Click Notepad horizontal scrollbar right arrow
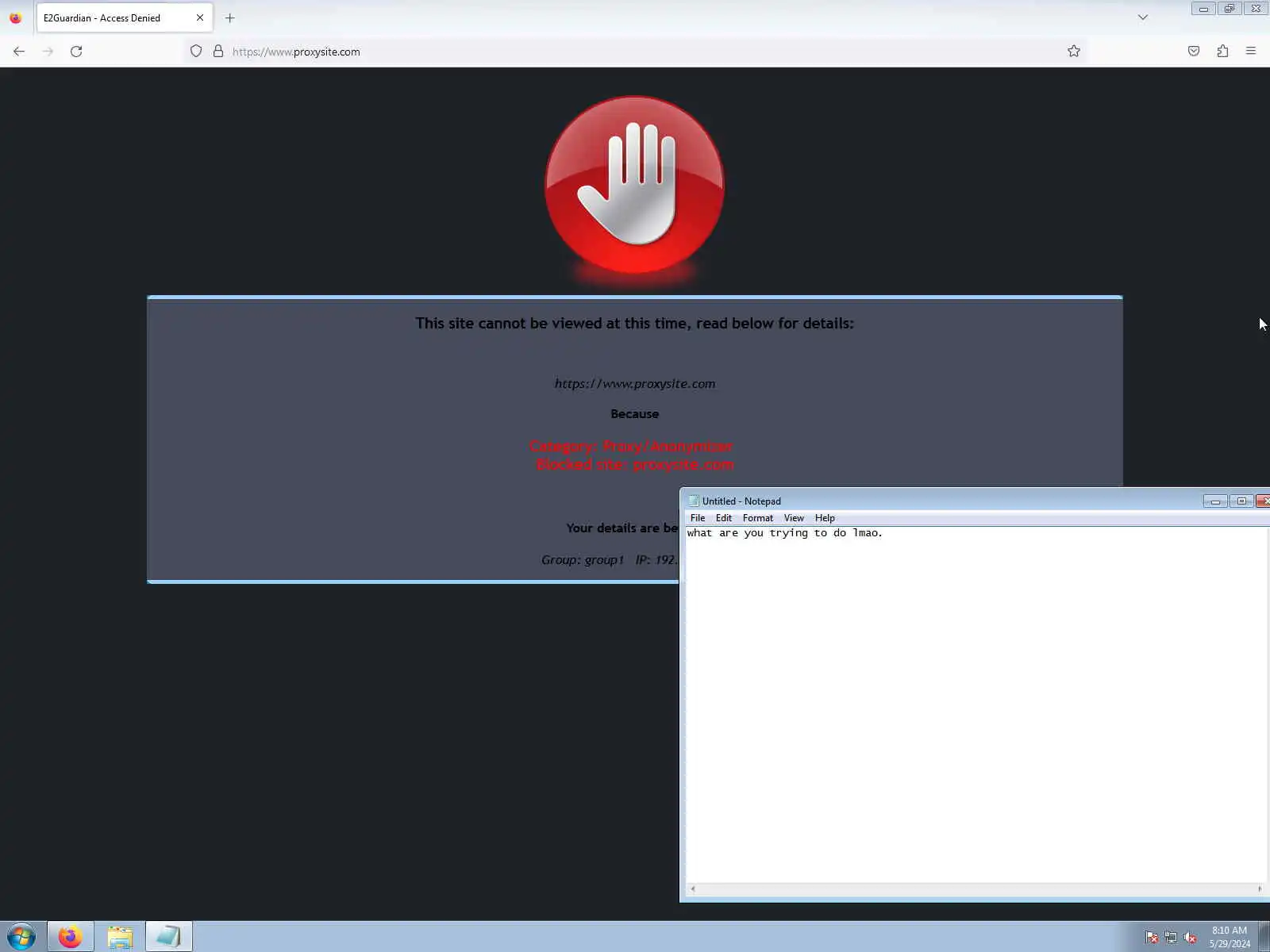The image size is (1270, 952). point(1260,889)
